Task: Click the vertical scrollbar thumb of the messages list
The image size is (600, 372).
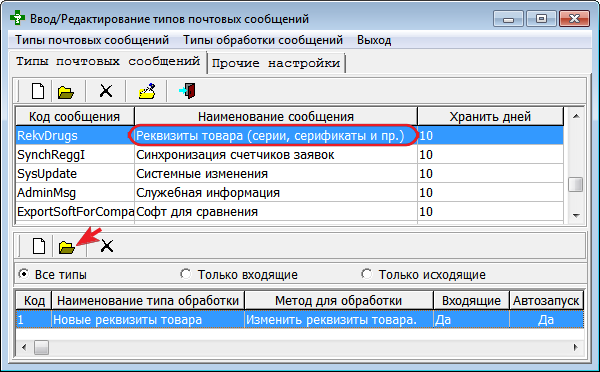Action: pyautogui.click(x=576, y=184)
